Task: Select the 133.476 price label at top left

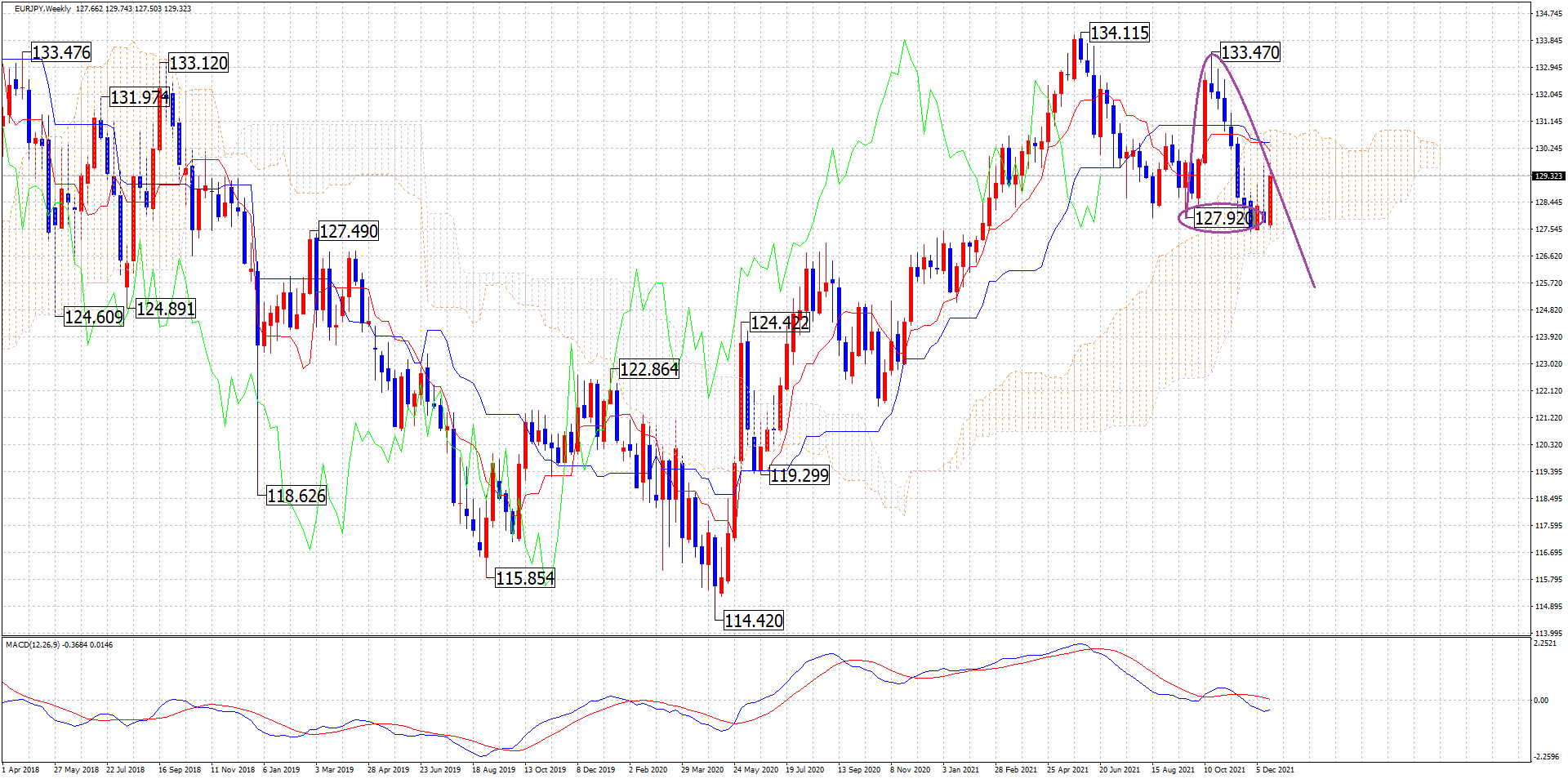Action: coord(61,53)
